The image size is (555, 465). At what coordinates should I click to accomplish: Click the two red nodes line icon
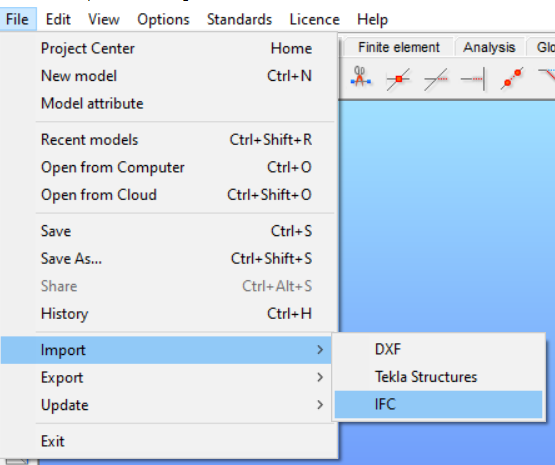tap(512, 78)
